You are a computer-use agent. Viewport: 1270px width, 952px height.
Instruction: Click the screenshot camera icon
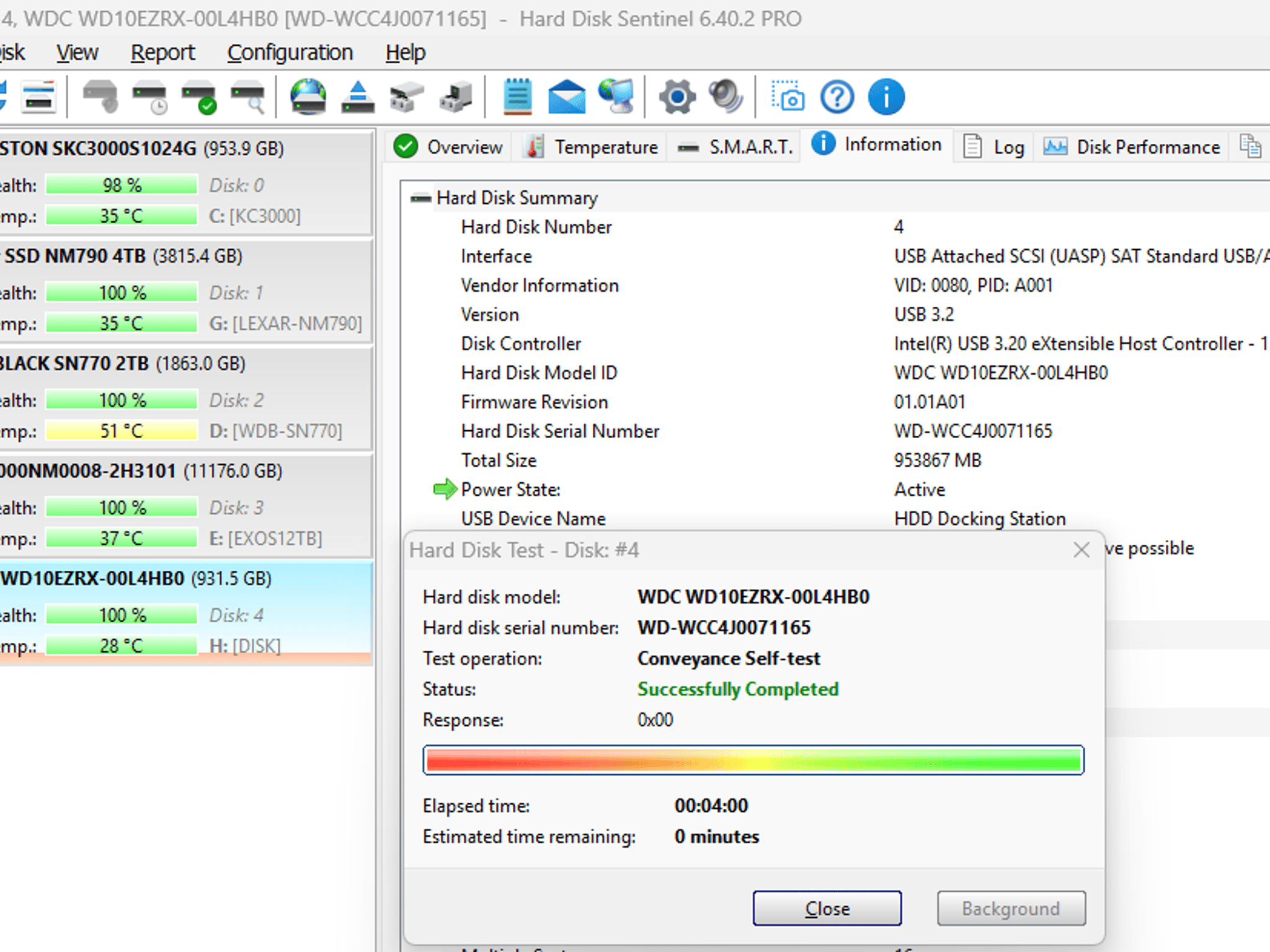[x=788, y=96]
